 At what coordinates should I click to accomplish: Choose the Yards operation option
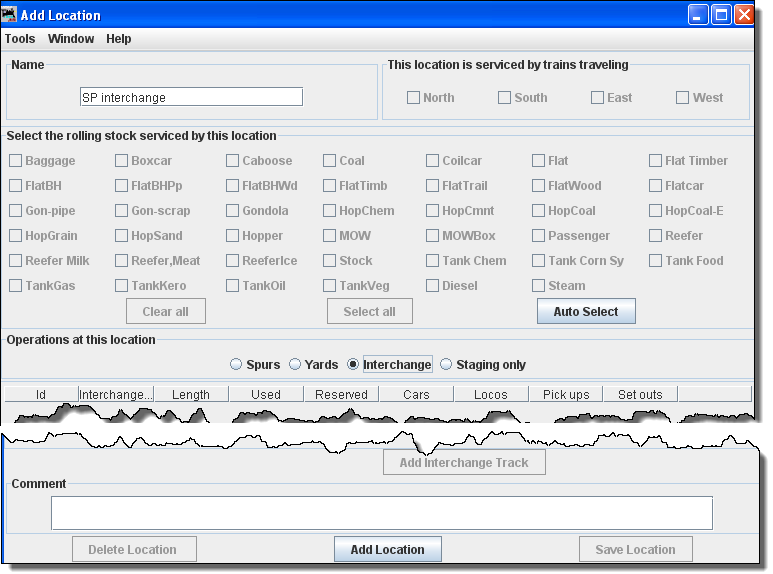(x=296, y=365)
